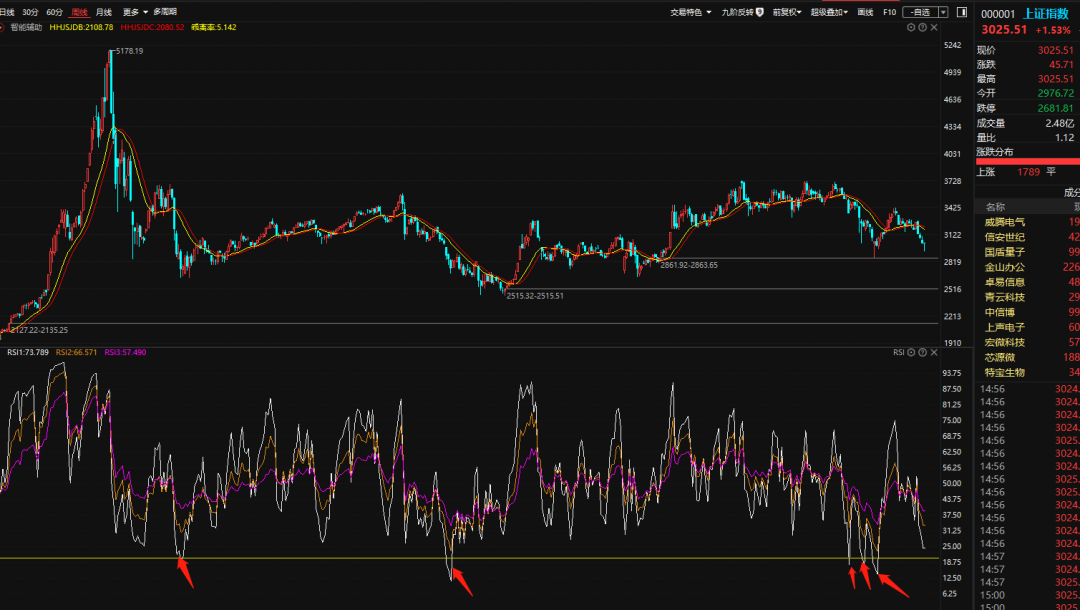Open main chart indicator settings icon
This screenshot has height=610, width=1080.
911,28
